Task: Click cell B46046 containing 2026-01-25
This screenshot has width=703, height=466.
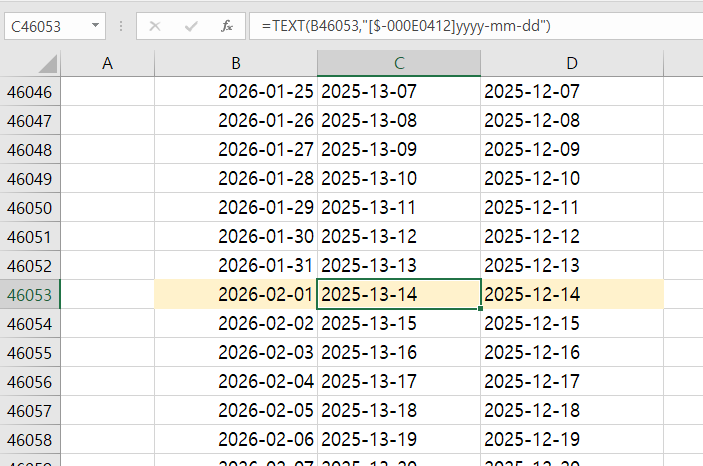Action: (x=236, y=92)
